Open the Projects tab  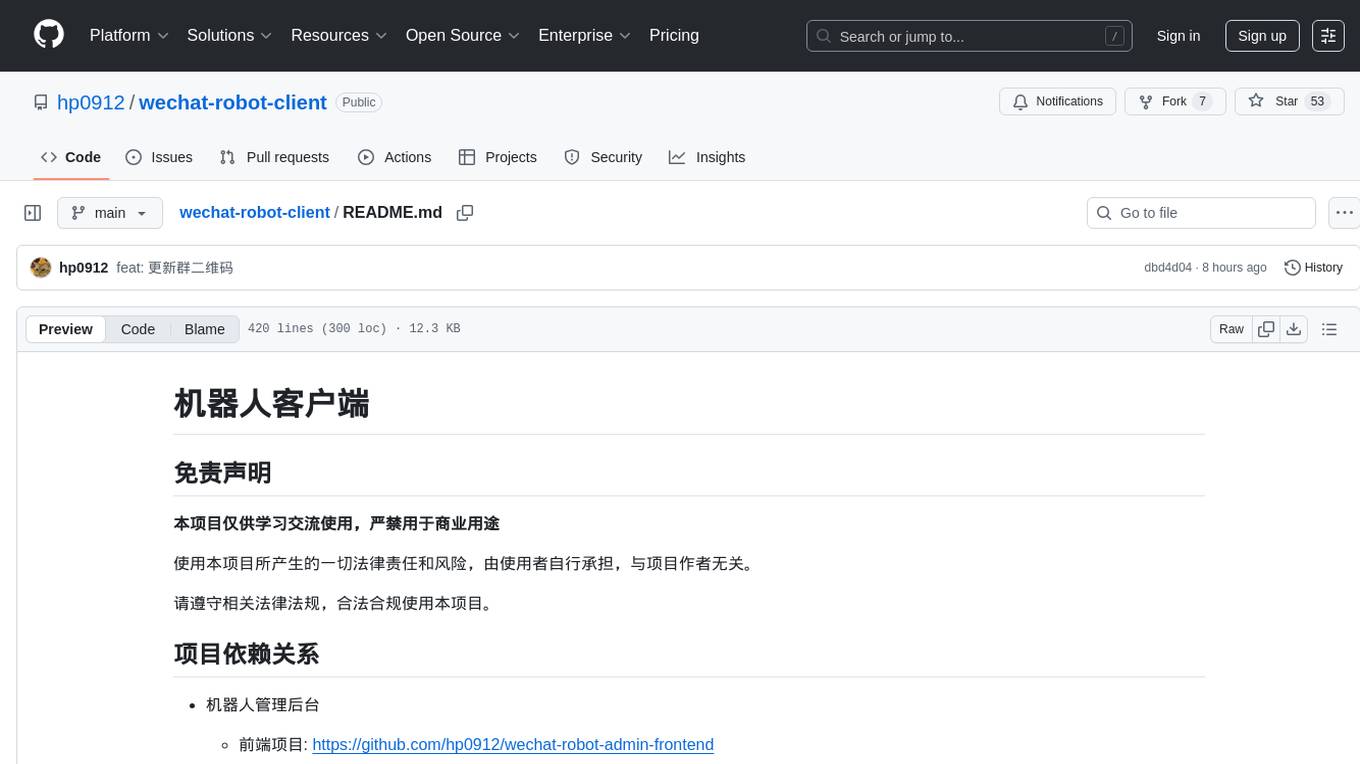pos(498,157)
